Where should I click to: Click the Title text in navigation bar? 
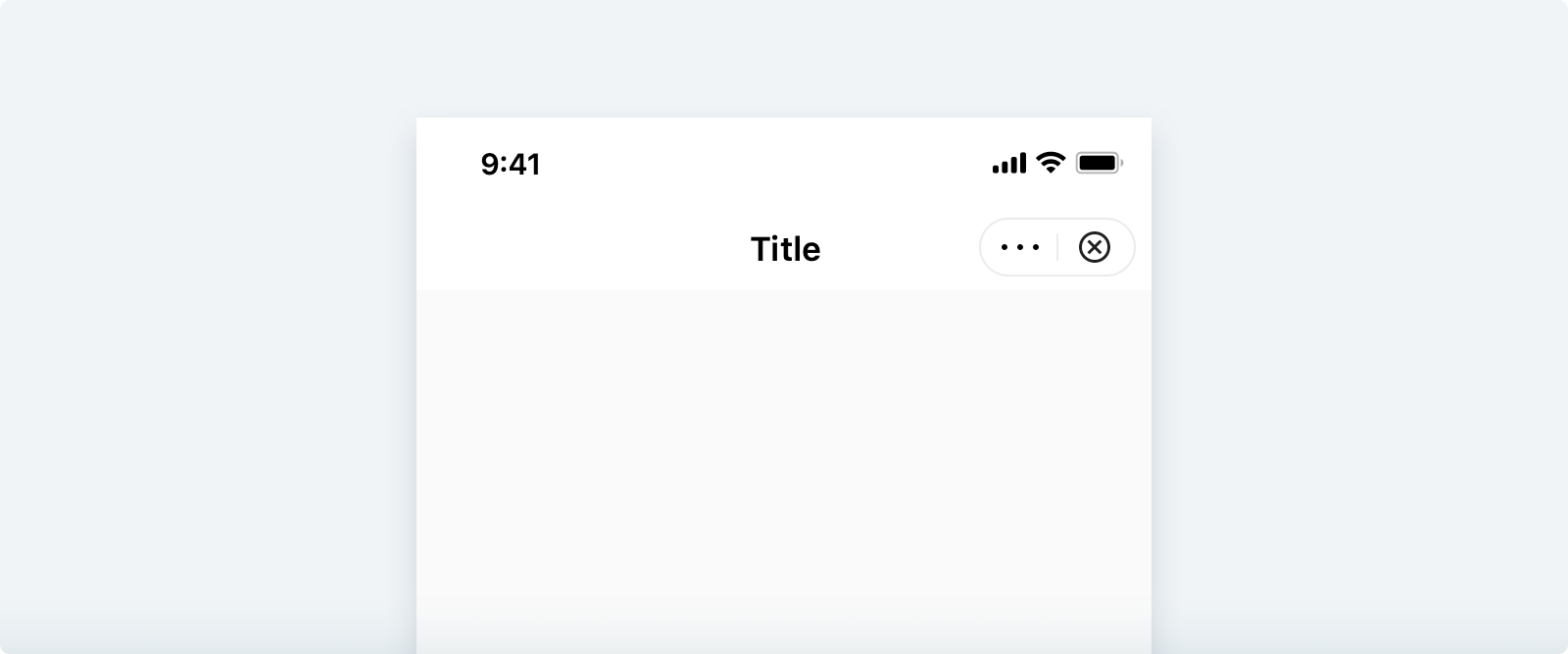coord(785,249)
